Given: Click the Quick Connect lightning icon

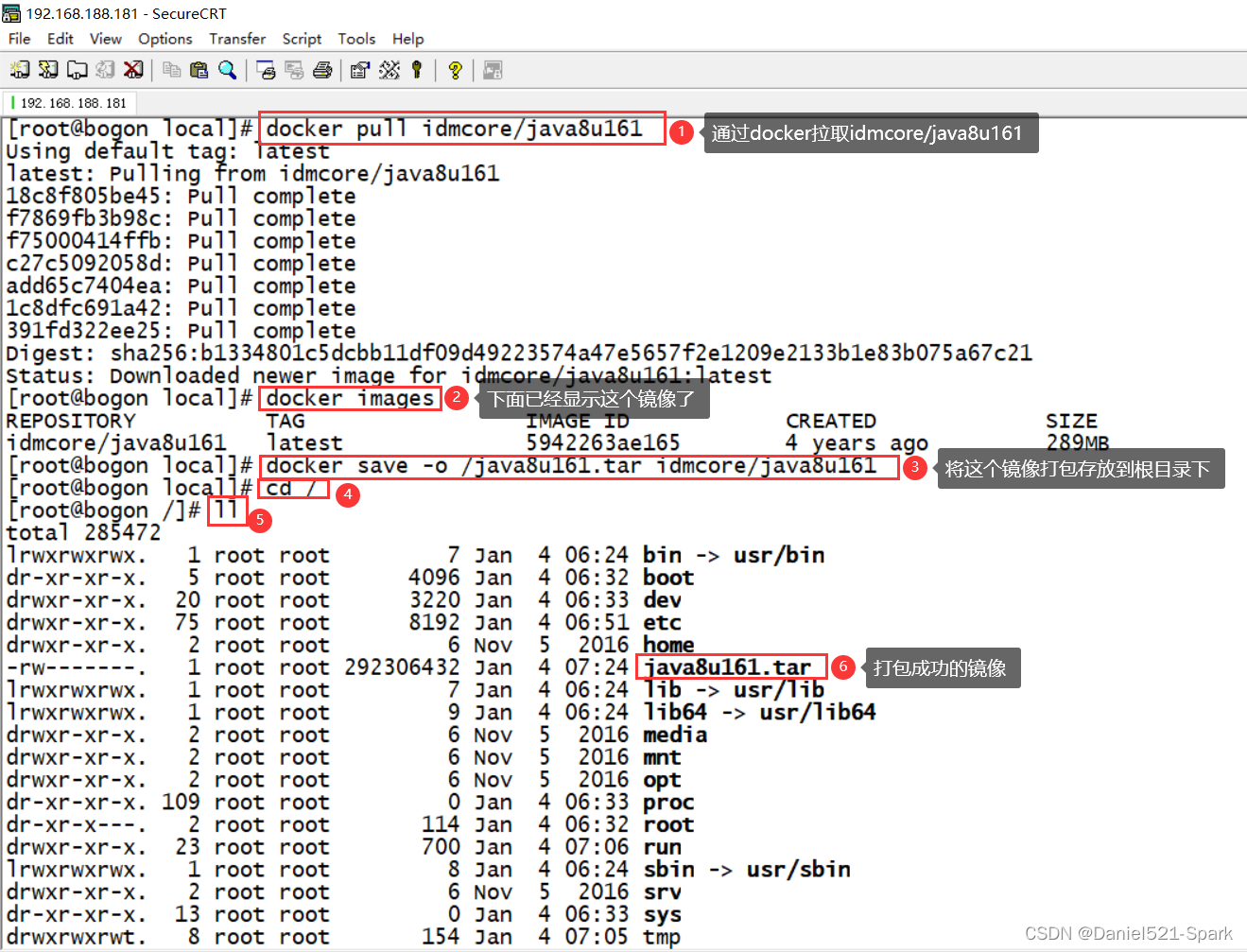Looking at the screenshot, I should pos(48,70).
